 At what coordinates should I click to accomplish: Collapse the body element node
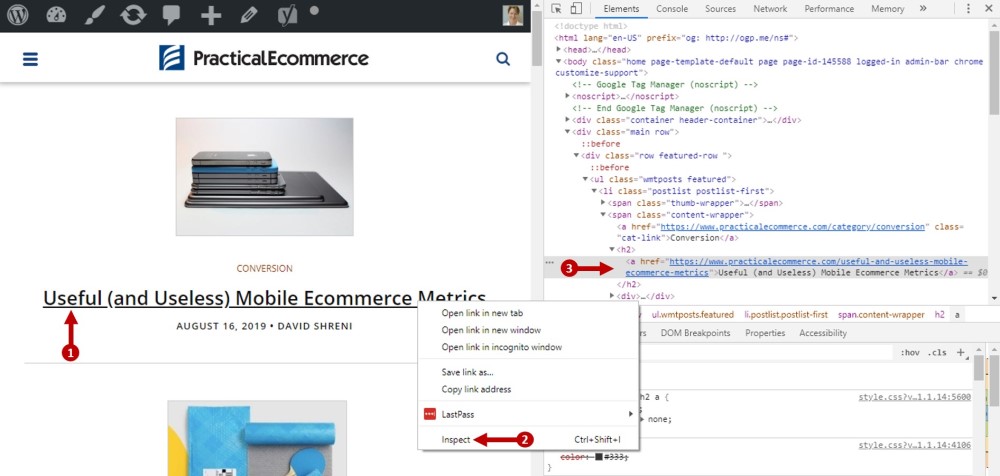click(559, 62)
